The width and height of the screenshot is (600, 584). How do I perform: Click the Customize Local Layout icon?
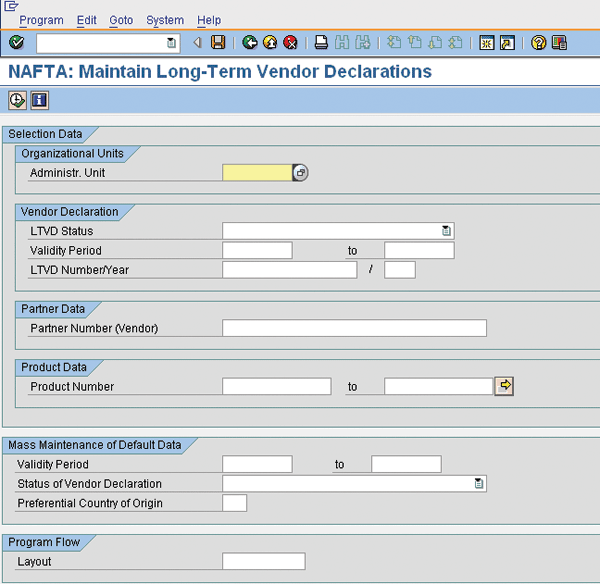[x=559, y=42]
